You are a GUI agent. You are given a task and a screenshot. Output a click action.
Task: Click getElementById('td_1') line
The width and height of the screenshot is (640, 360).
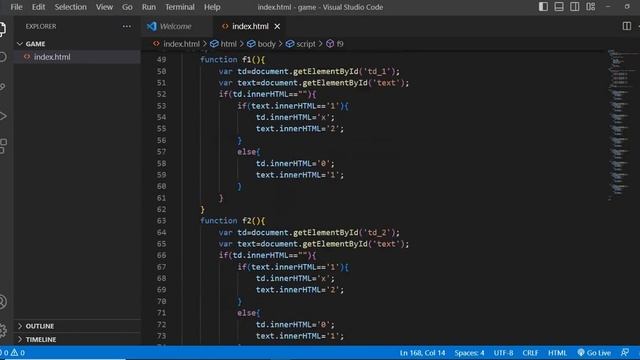[x=309, y=71]
